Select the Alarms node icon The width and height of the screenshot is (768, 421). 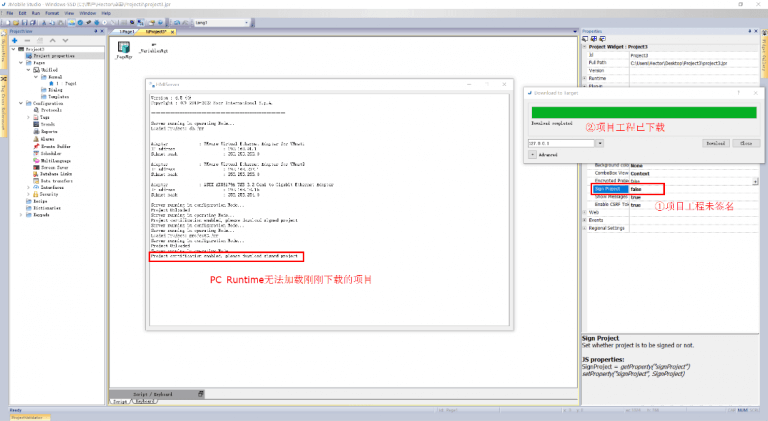click(36, 138)
